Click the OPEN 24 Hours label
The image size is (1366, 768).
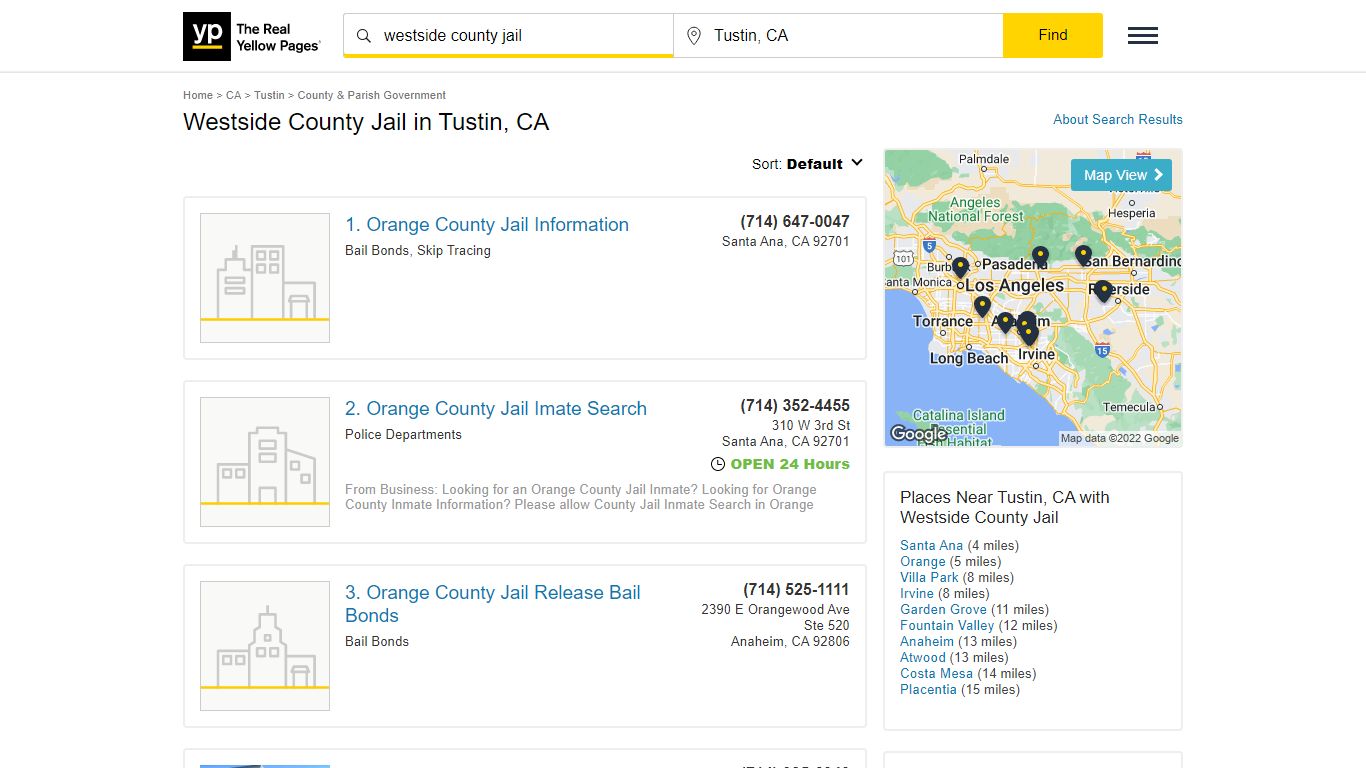click(x=790, y=464)
